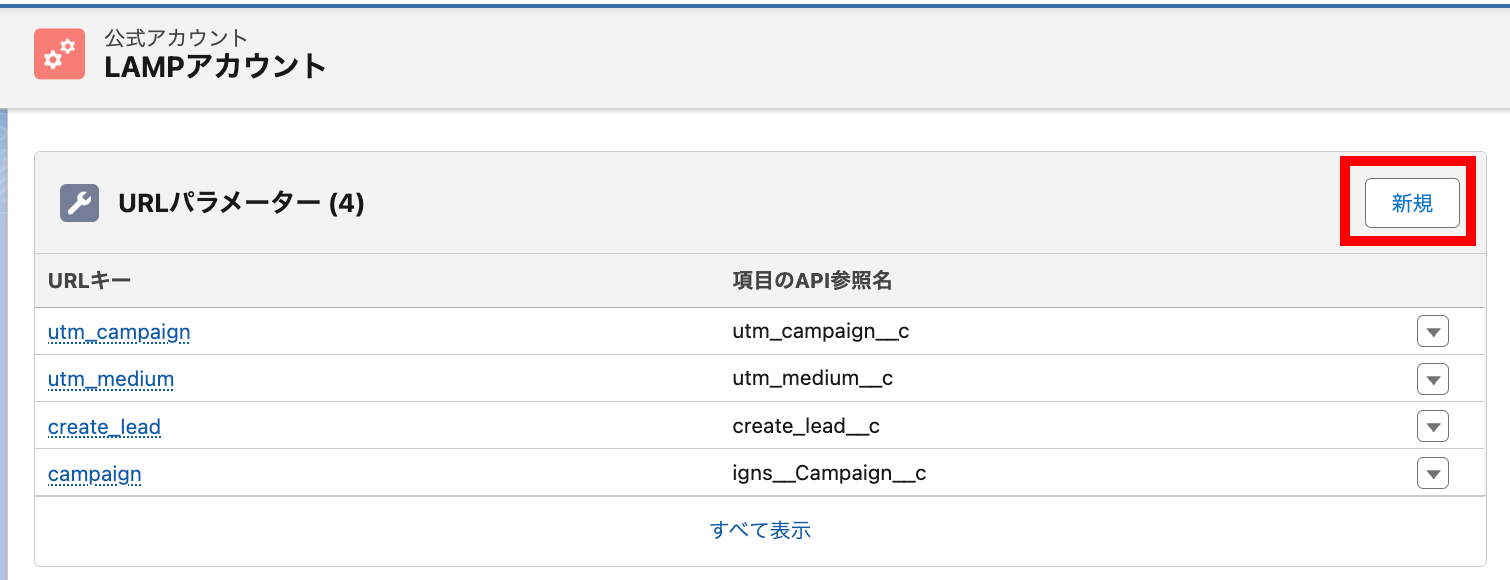
Task: Click the すべて表示 link
Action: tap(760, 530)
